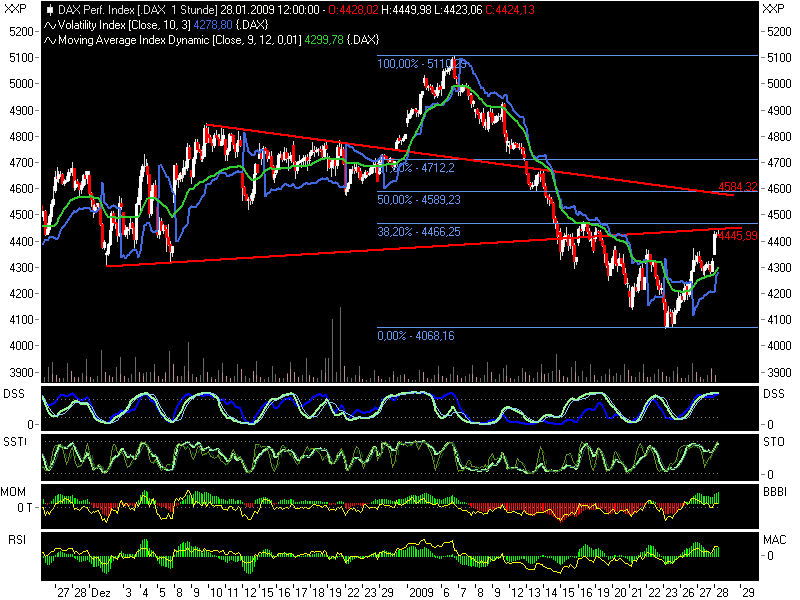Image resolution: width=800 pixels, height=600 pixels.
Task: Click the DSS label on the right side
Action: pos(773,394)
